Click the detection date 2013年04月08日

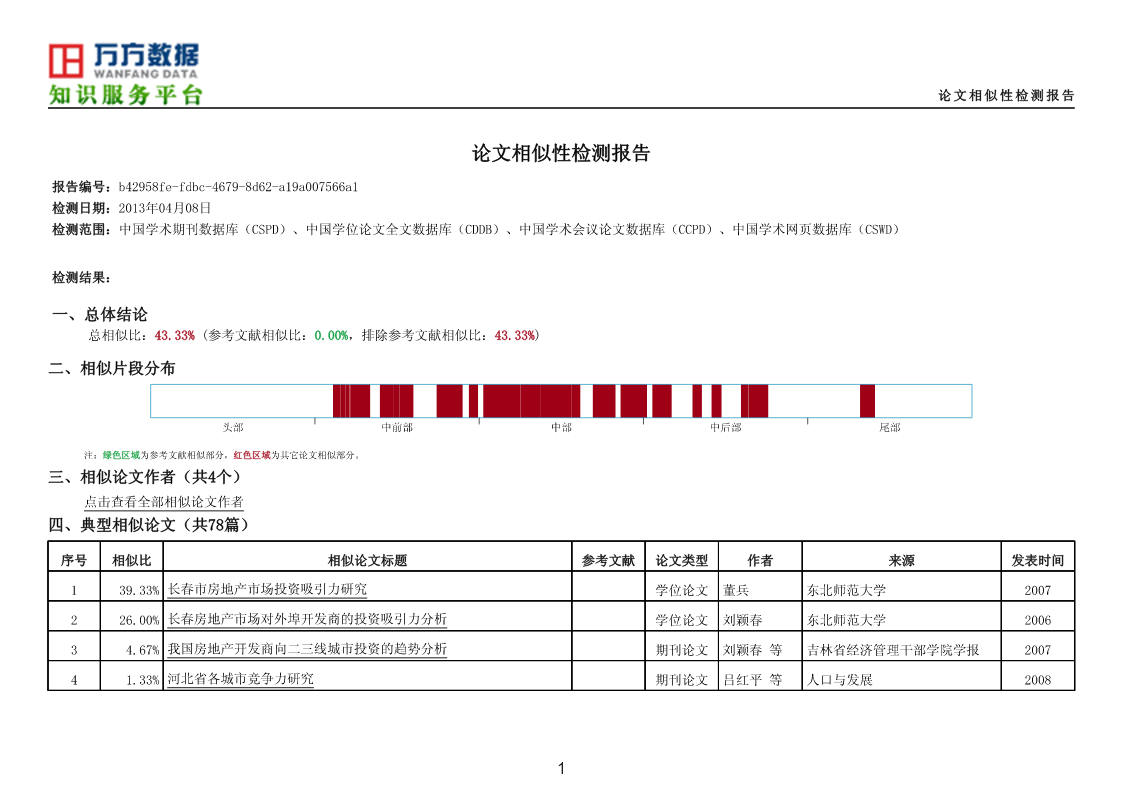pos(165,208)
